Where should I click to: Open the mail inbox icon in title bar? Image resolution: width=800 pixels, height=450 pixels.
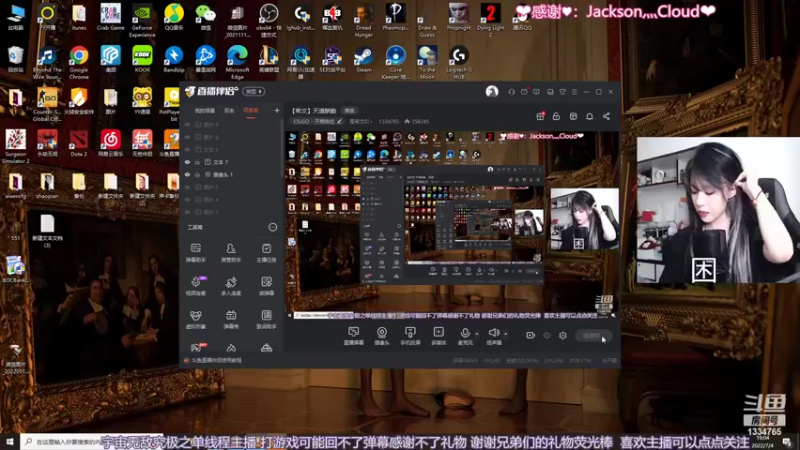pos(524,92)
